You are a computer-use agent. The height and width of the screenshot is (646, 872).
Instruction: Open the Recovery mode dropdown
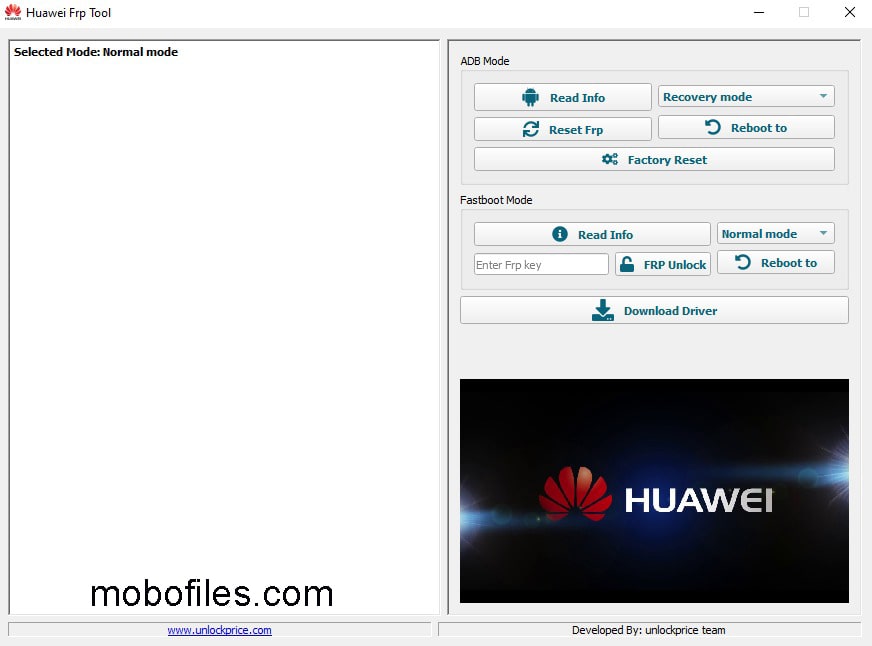(746, 97)
